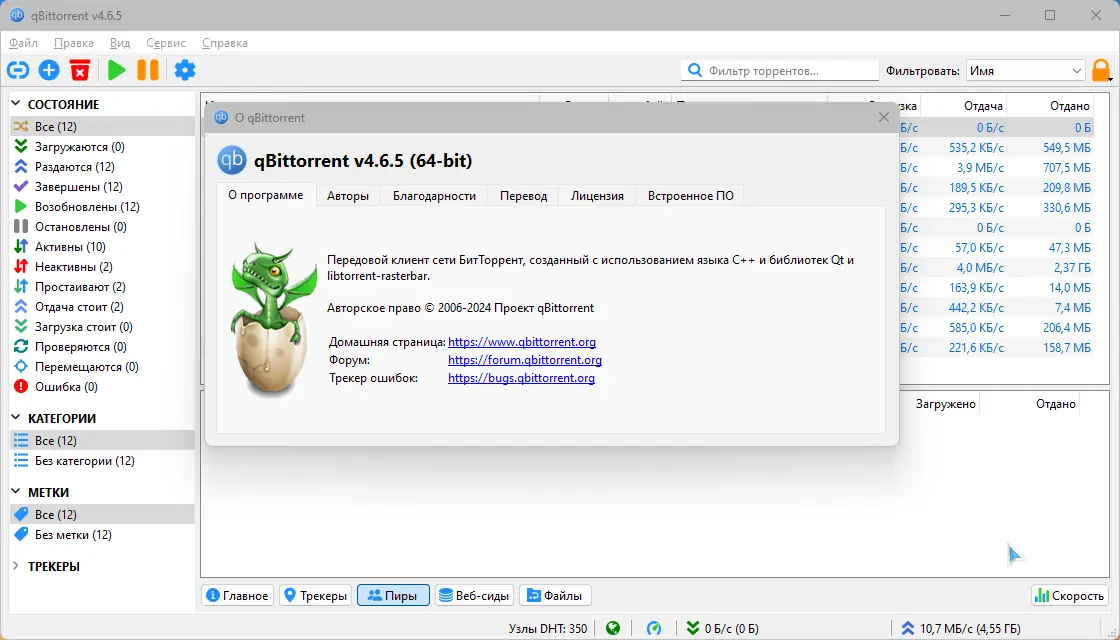The image size is (1120, 640).
Task: Click the Узлы DHT: 350 status text
Action: [x=548, y=629]
